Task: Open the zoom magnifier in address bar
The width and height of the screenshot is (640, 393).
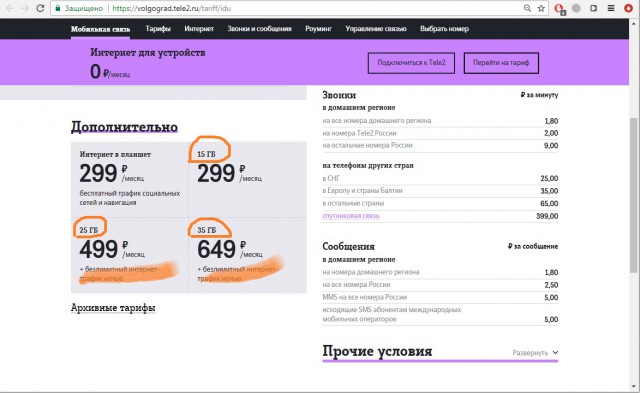Action: pyautogui.click(x=527, y=8)
